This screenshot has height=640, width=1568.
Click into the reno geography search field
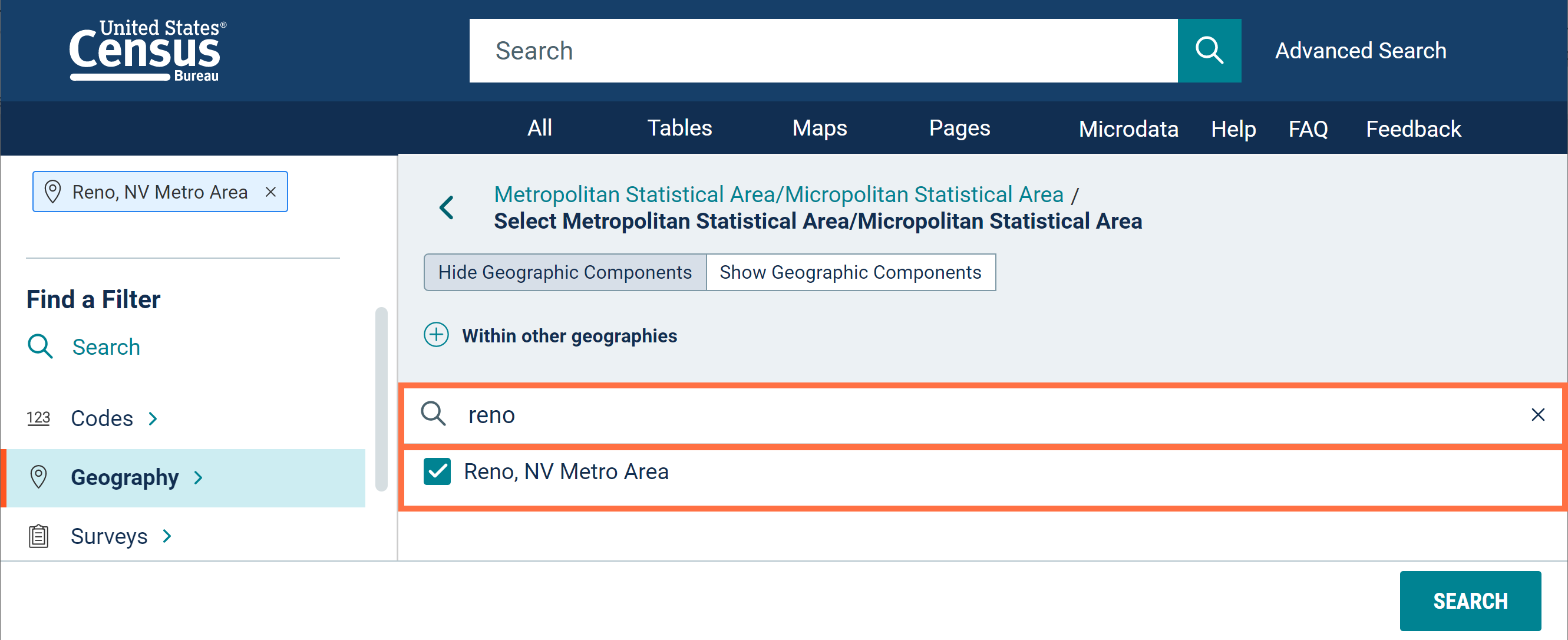982,415
